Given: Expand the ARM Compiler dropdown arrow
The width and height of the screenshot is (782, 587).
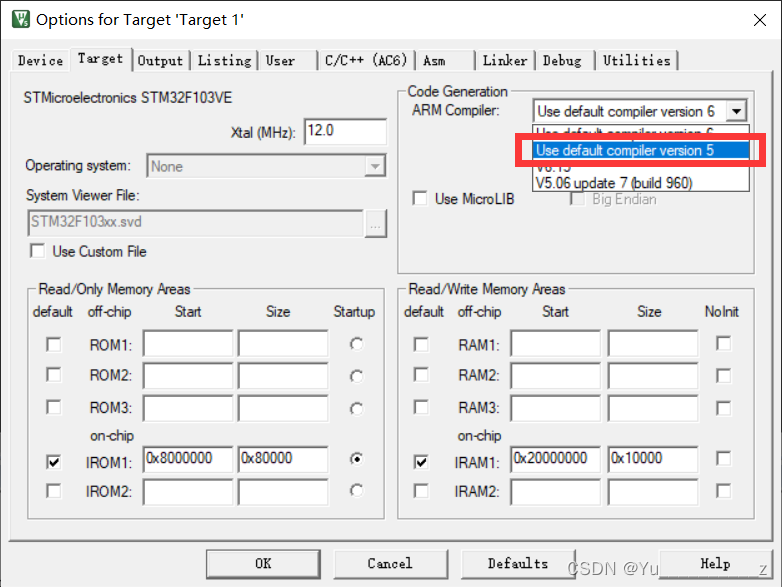Looking at the screenshot, I should click(736, 111).
